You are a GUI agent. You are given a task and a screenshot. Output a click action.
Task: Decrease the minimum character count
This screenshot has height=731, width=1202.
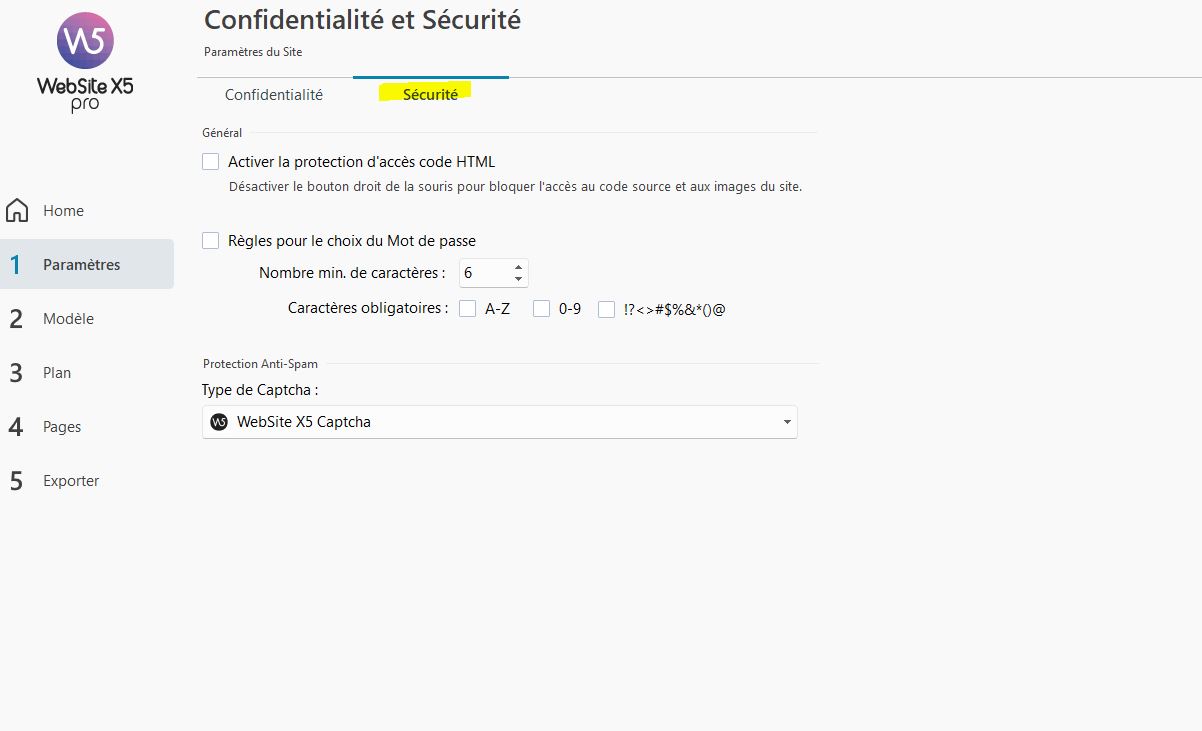point(518,279)
